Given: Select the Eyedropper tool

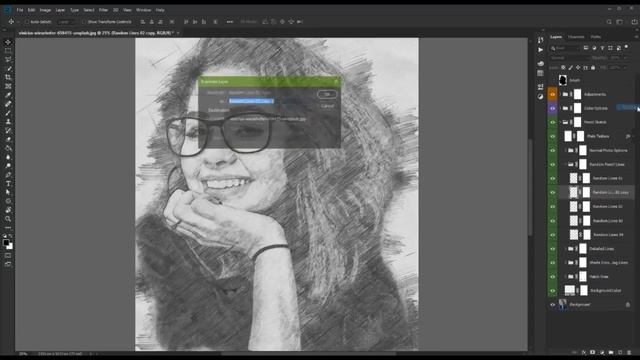Looking at the screenshot, I should (x=8, y=95).
